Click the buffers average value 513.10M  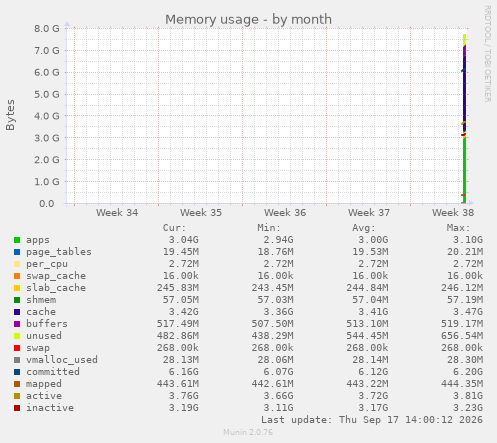(x=367, y=324)
